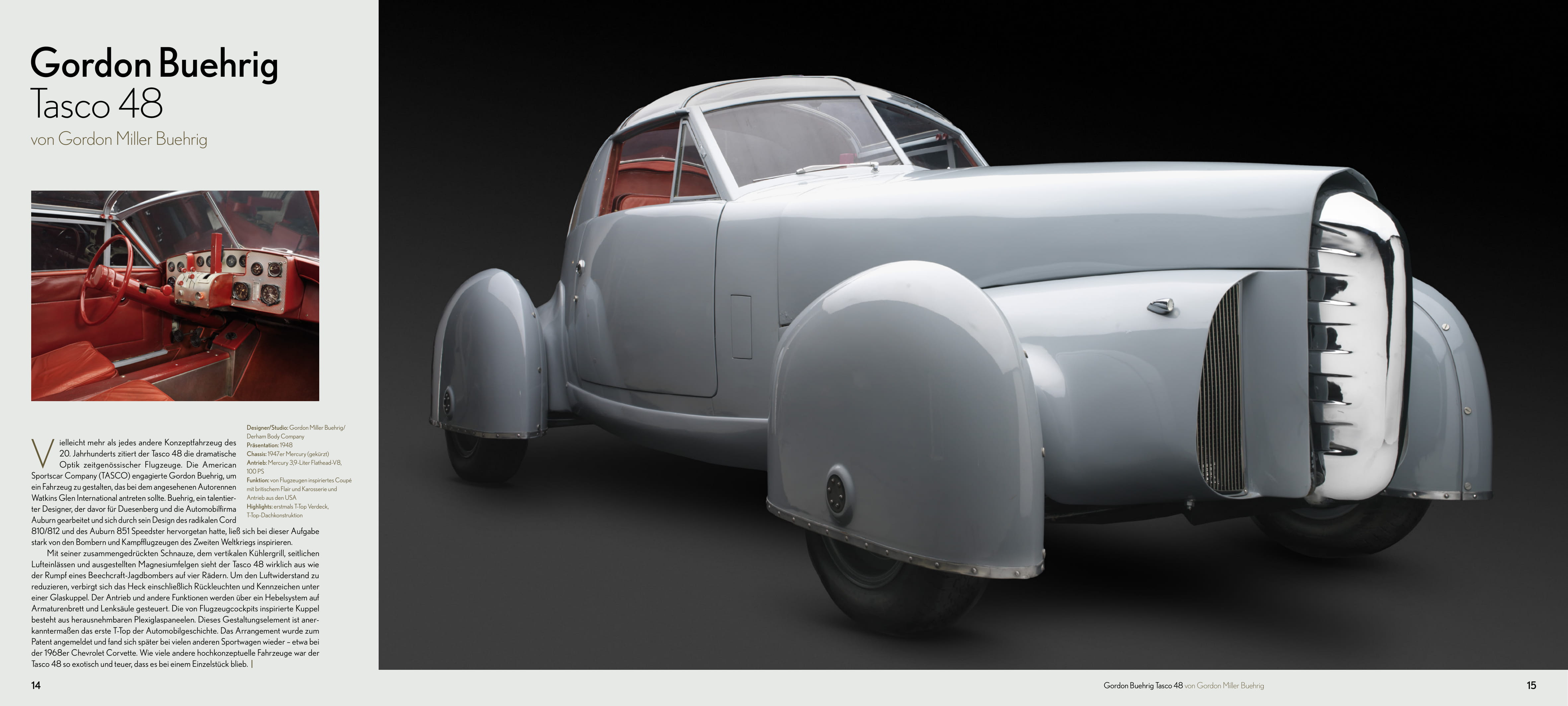Viewport: 1568px width, 706px height.
Task: Click the 'Antrieb:' engine spec label
Action: [256, 463]
